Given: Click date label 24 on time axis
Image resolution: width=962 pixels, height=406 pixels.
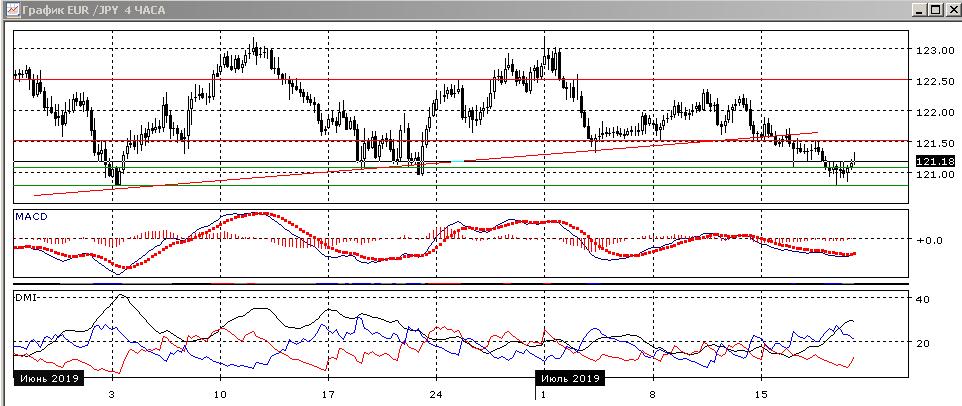Looking at the screenshot, I should 436,394.
